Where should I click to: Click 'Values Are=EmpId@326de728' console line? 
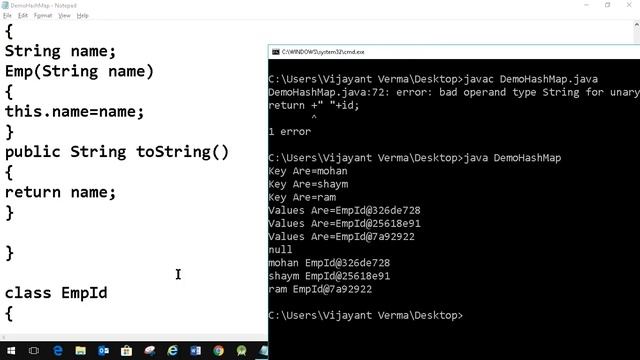pyautogui.click(x=344, y=211)
